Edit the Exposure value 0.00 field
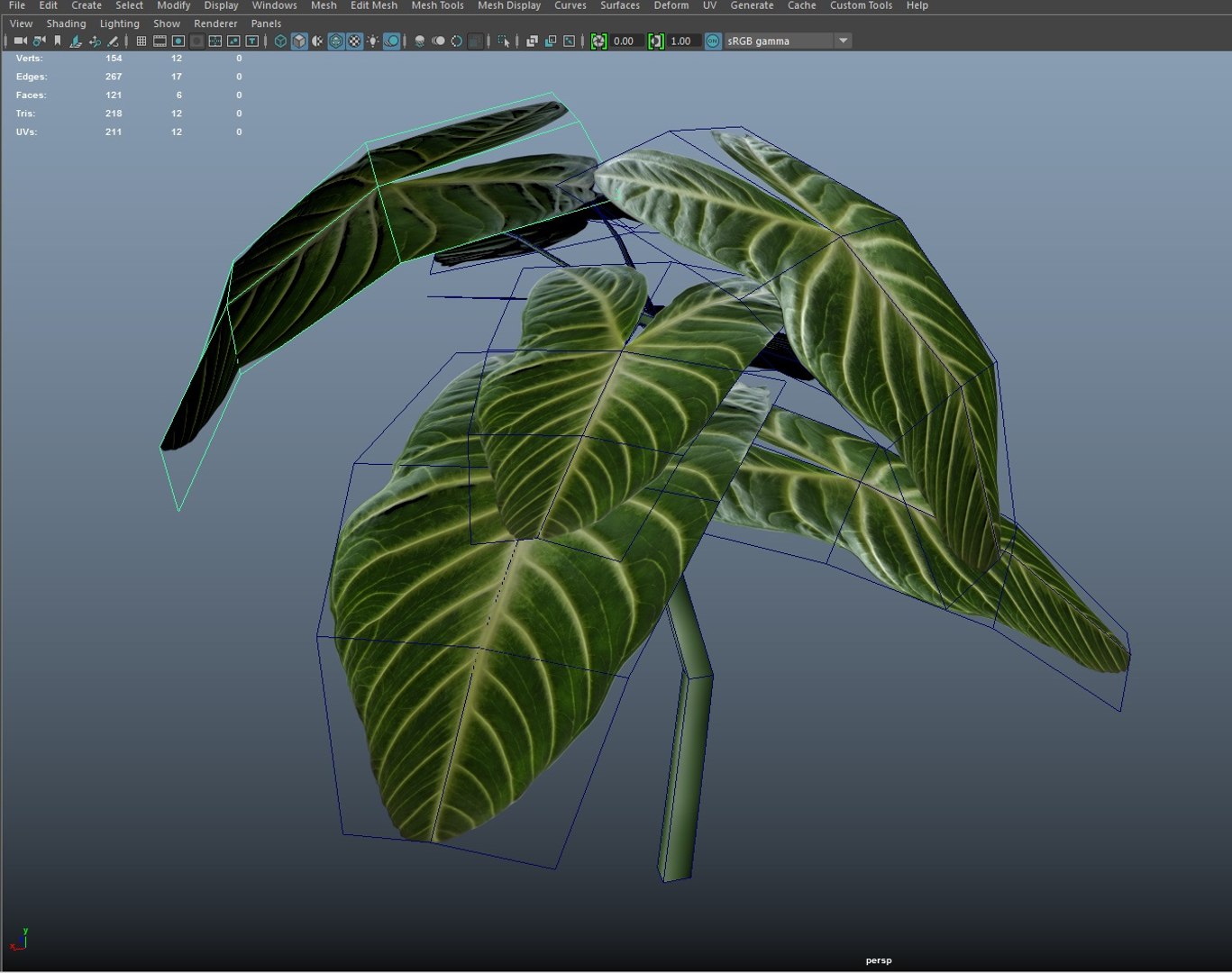 tap(626, 41)
